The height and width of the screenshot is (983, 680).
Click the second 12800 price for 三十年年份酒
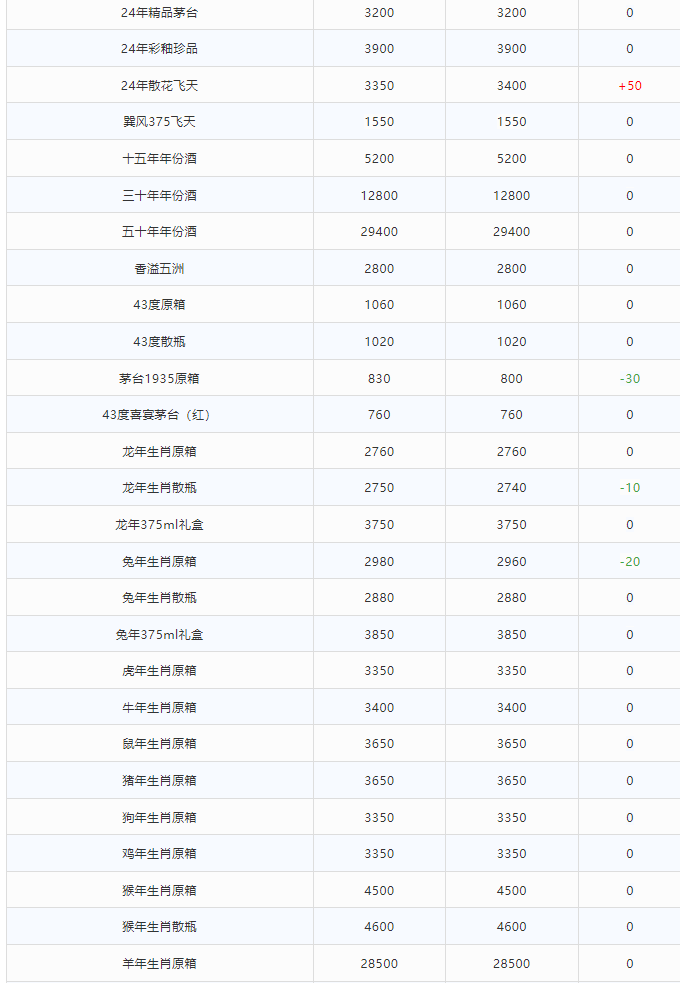pos(511,196)
